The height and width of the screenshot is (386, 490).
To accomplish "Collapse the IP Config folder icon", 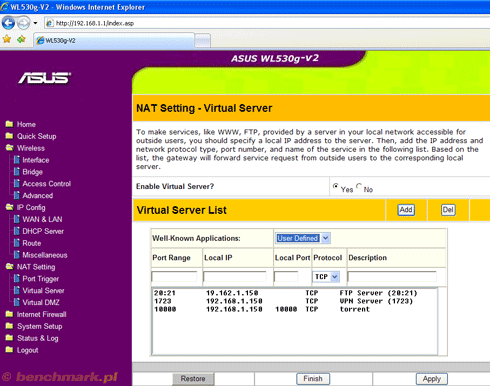I will [x=9, y=207].
